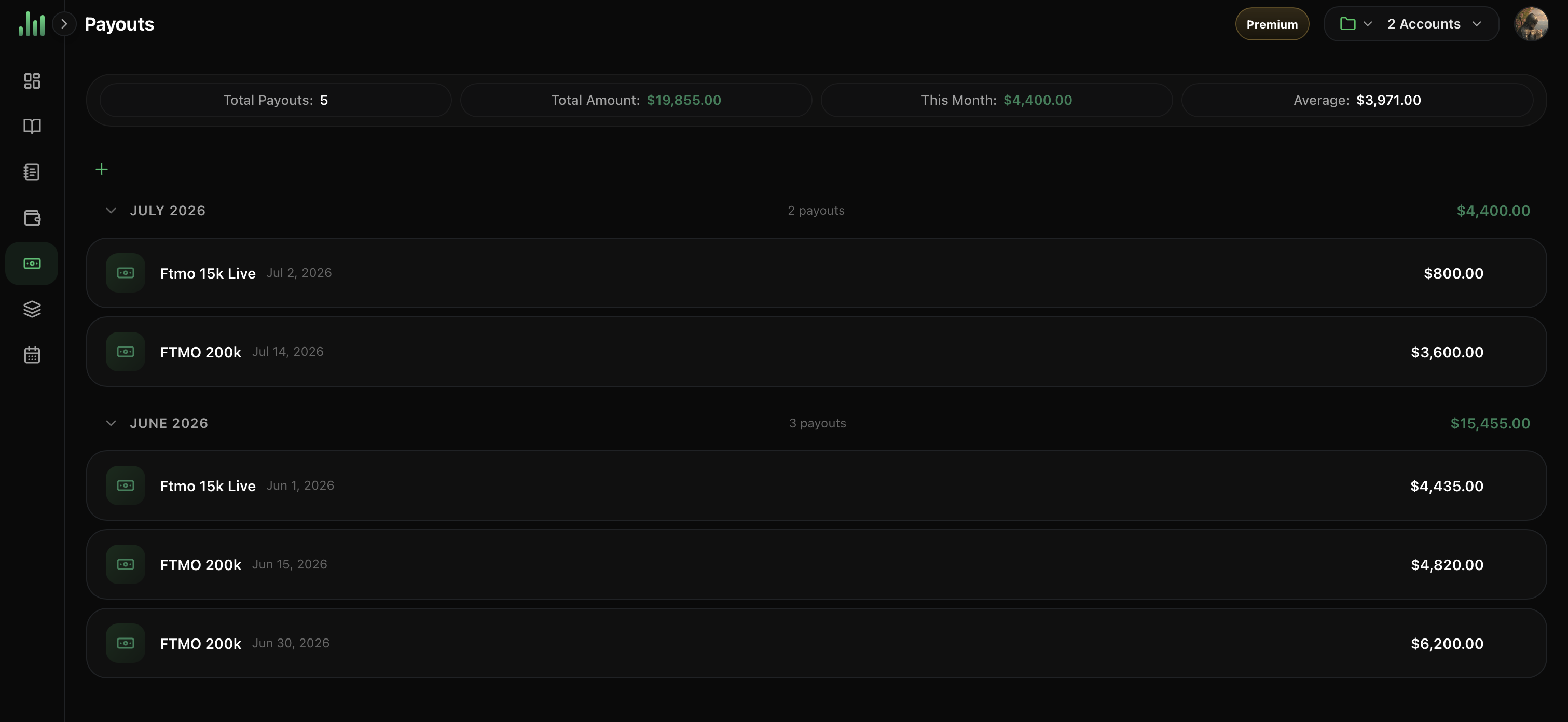1568x722 pixels.
Task: Open the dashboard grid icon in sidebar
Action: (32, 81)
